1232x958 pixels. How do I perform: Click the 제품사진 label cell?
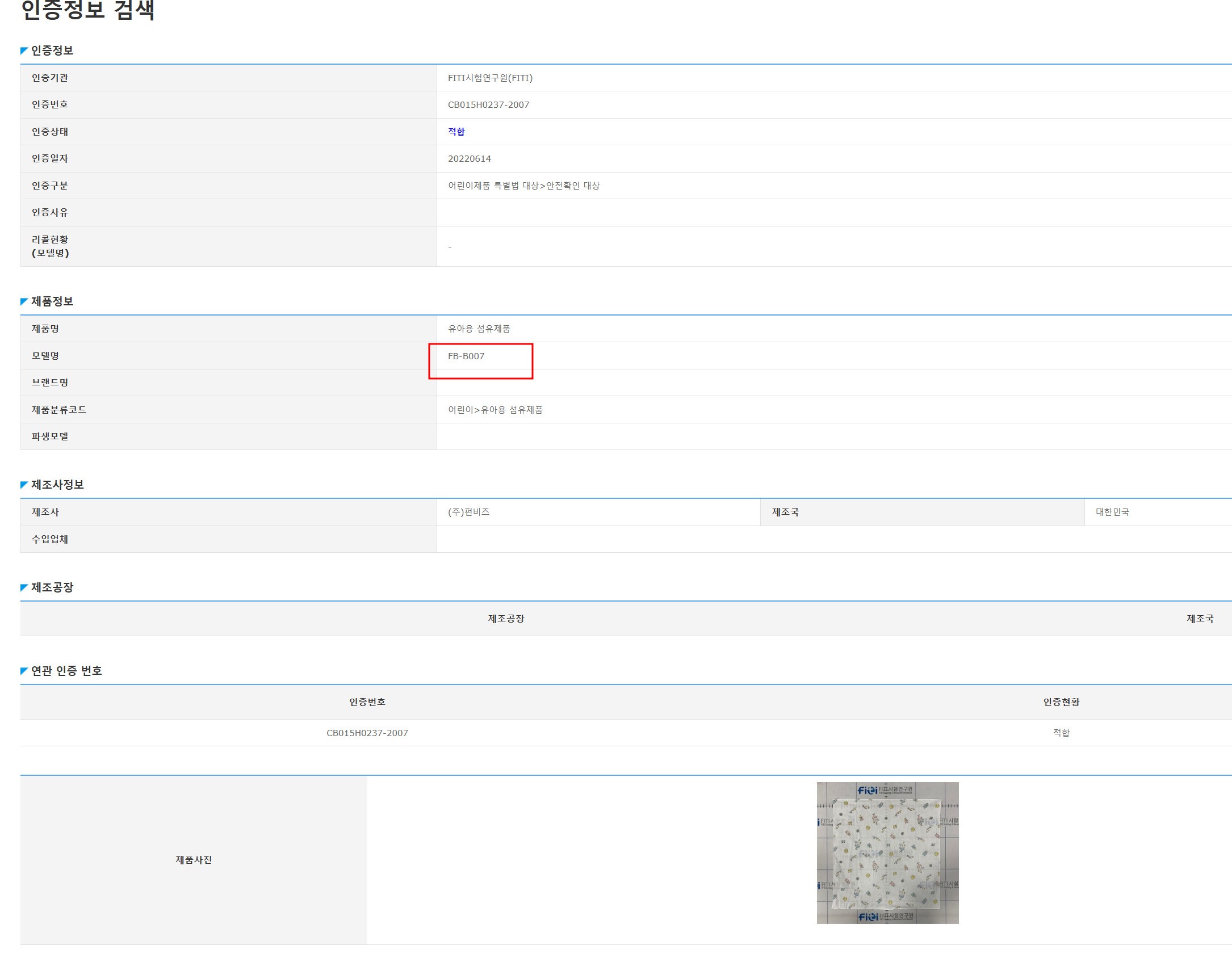[x=194, y=860]
